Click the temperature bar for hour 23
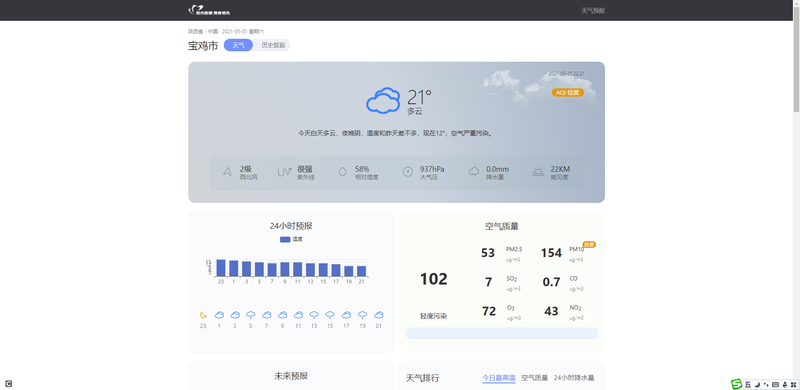The image size is (800, 390). click(x=221, y=268)
